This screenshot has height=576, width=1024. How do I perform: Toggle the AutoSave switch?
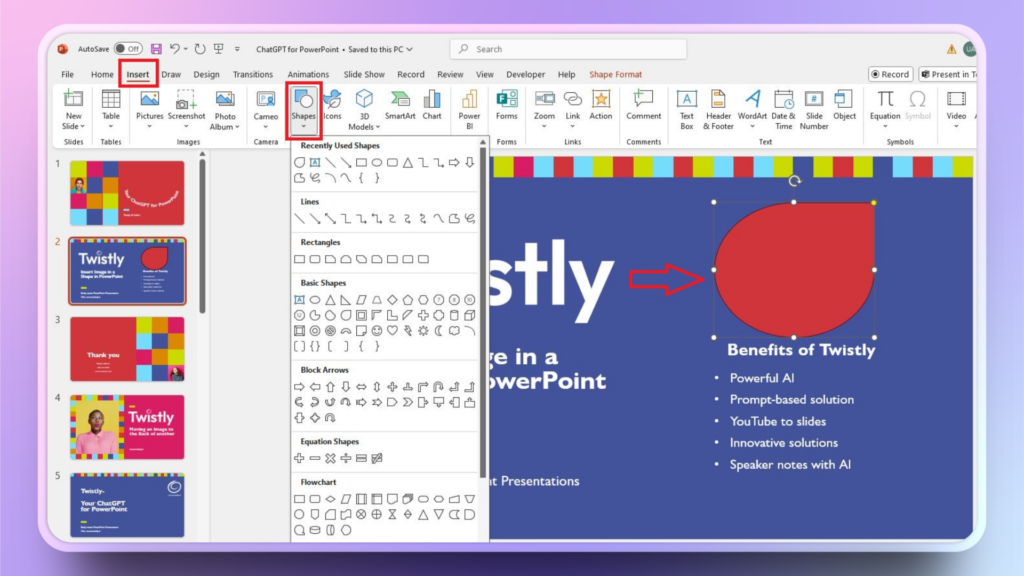click(x=127, y=49)
